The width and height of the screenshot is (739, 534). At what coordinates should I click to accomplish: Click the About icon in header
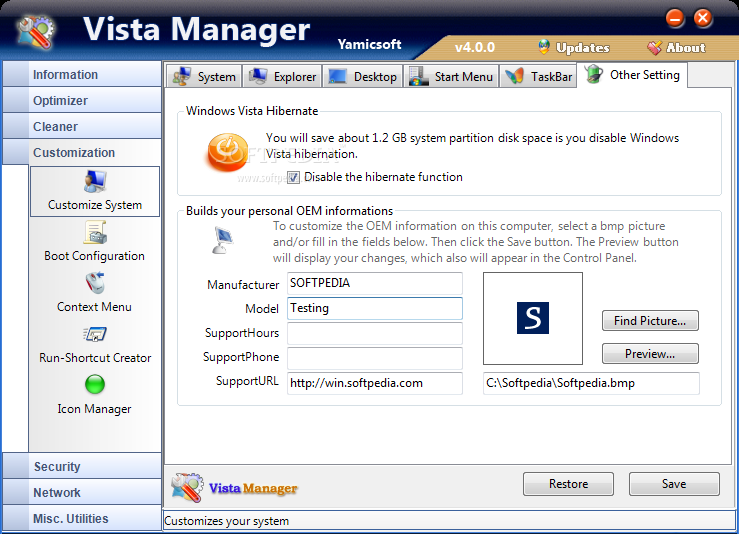[x=654, y=47]
